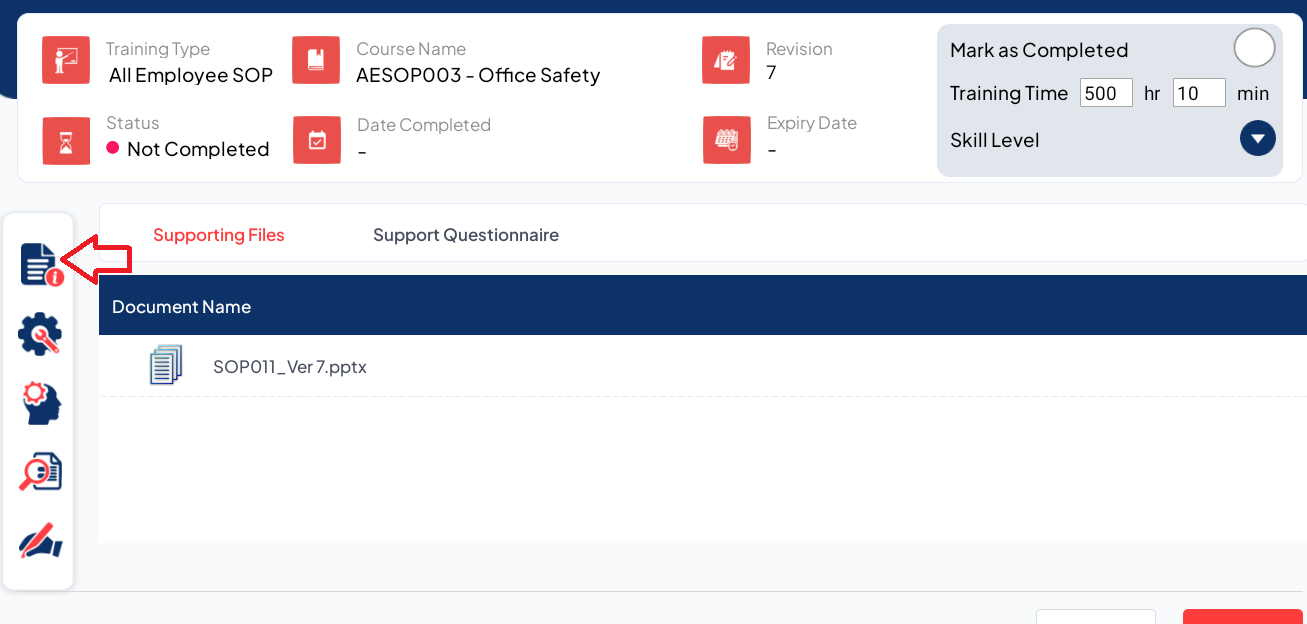Click the Revision icon

click(x=726, y=60)
